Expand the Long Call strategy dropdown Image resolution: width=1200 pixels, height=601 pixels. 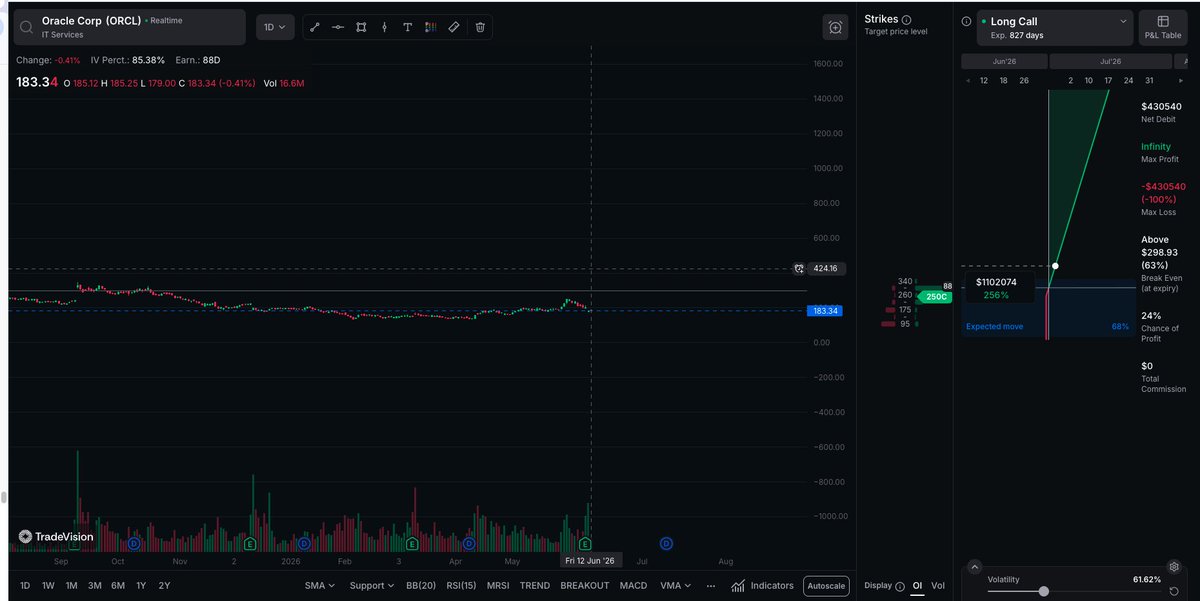click(1054, 27)
